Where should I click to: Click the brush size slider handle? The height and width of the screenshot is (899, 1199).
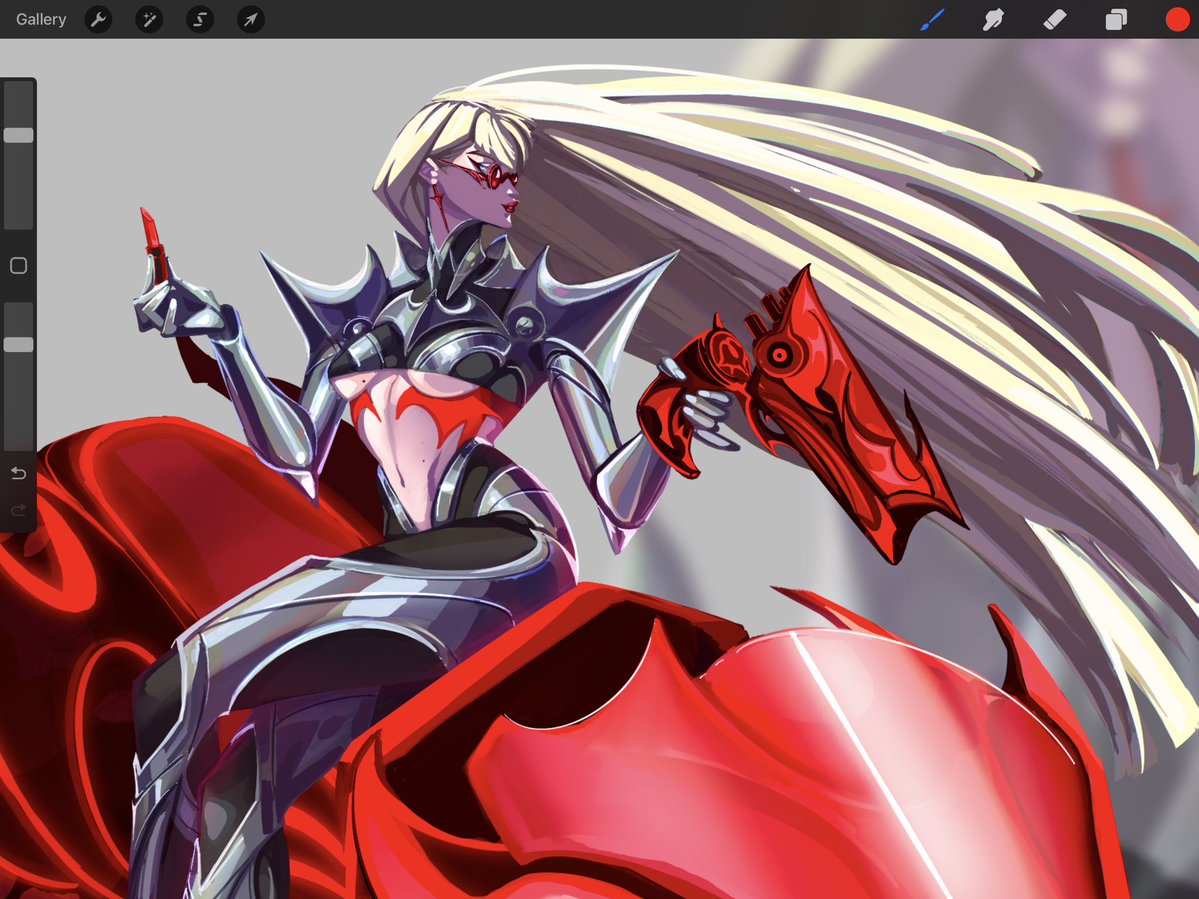18,135
